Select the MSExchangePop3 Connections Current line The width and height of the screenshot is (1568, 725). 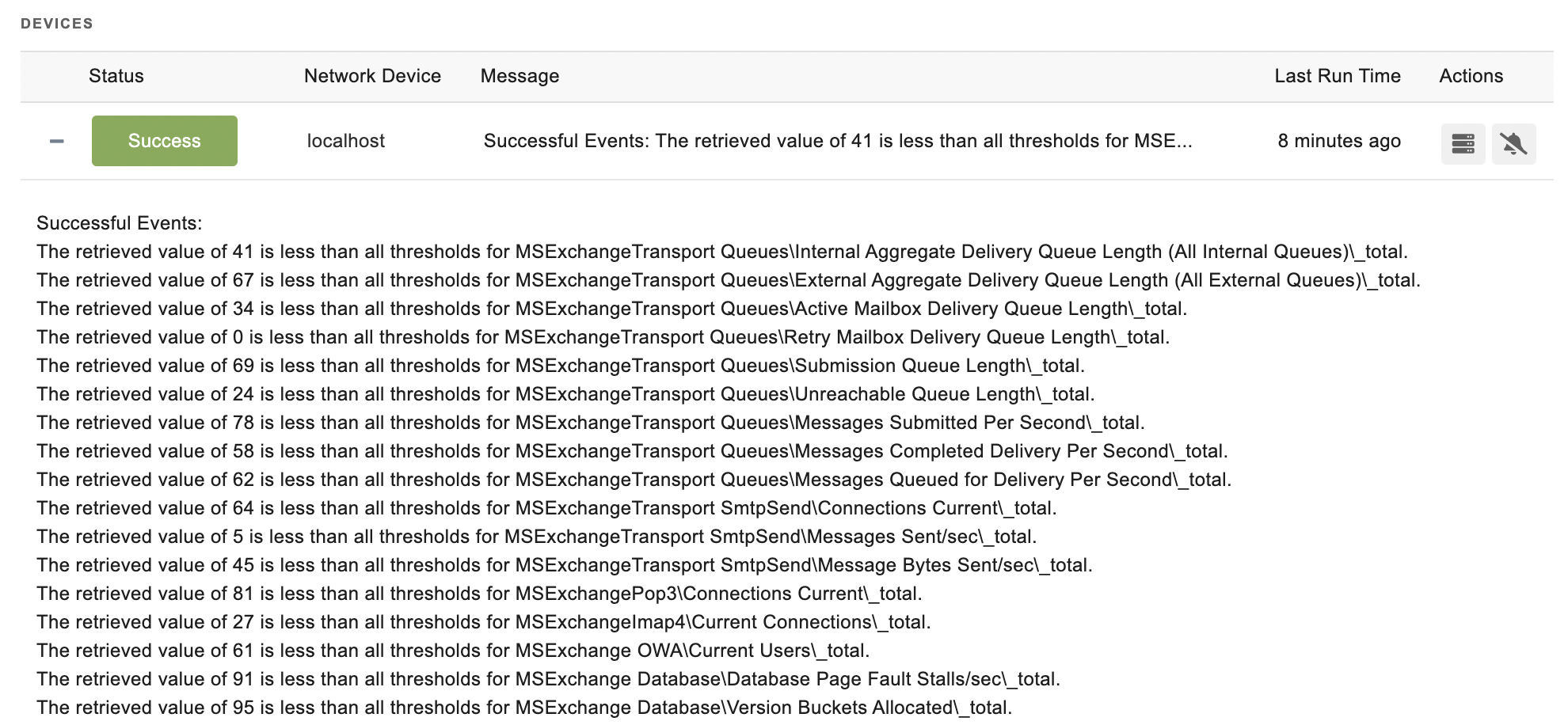pyautogui.click(x=479, y=594)
